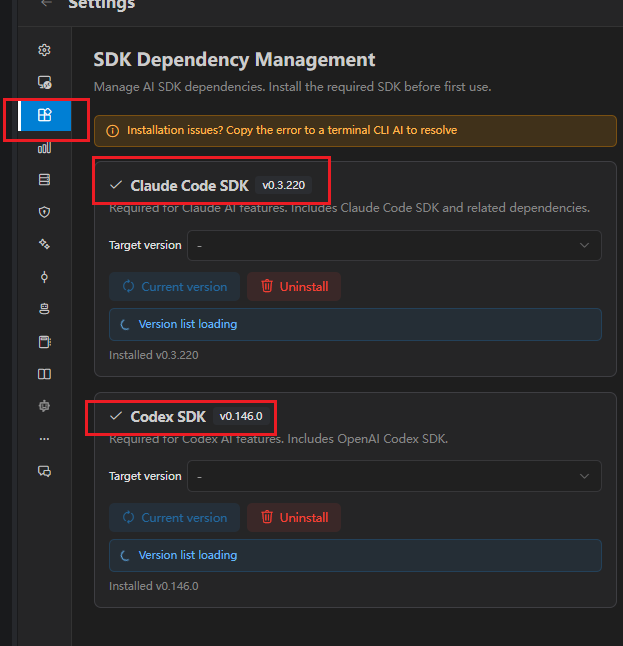Open the shield permissions sidebar section

pos(44,212)
